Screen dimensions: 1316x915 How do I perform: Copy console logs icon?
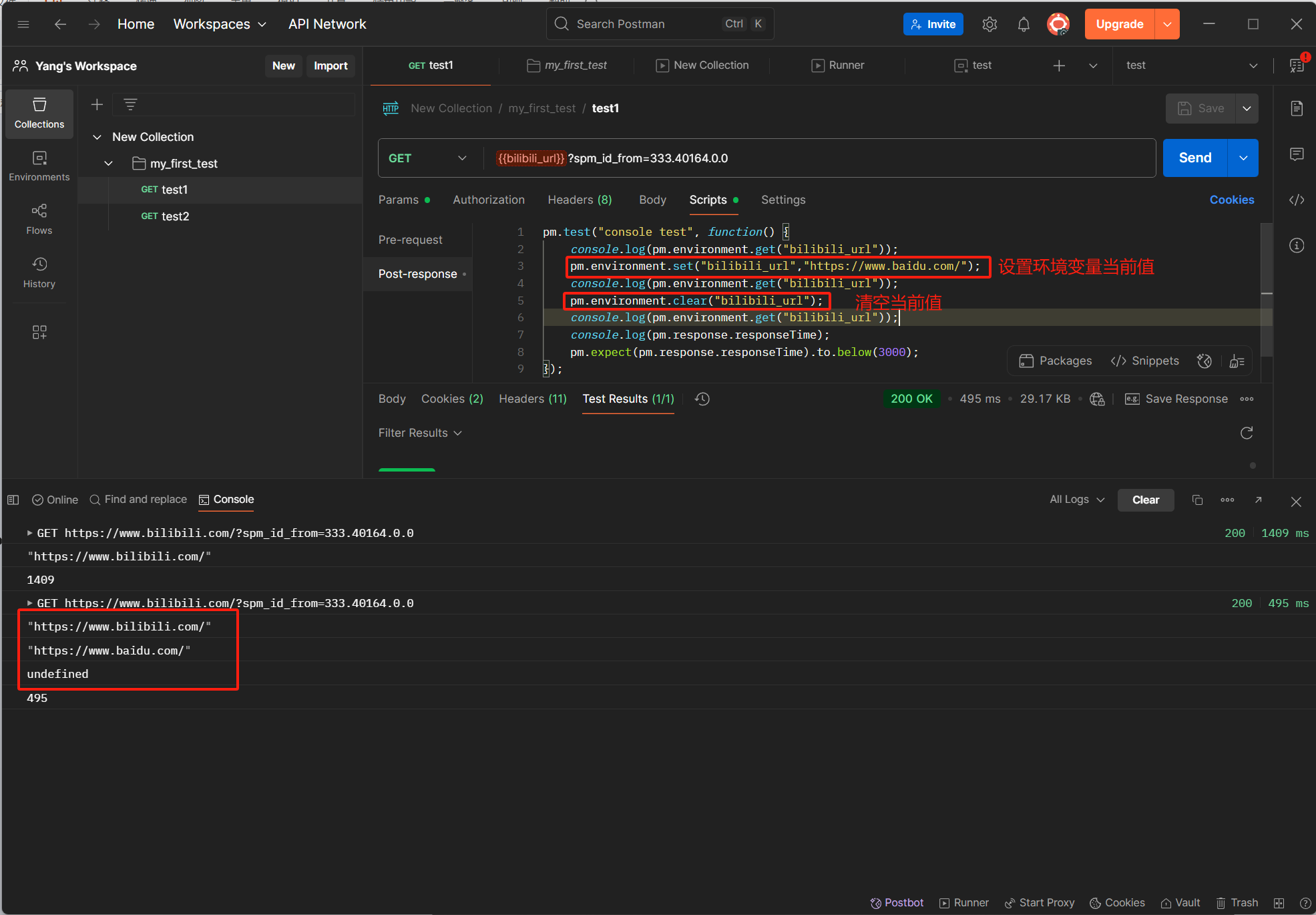(x=1197, y=500)
